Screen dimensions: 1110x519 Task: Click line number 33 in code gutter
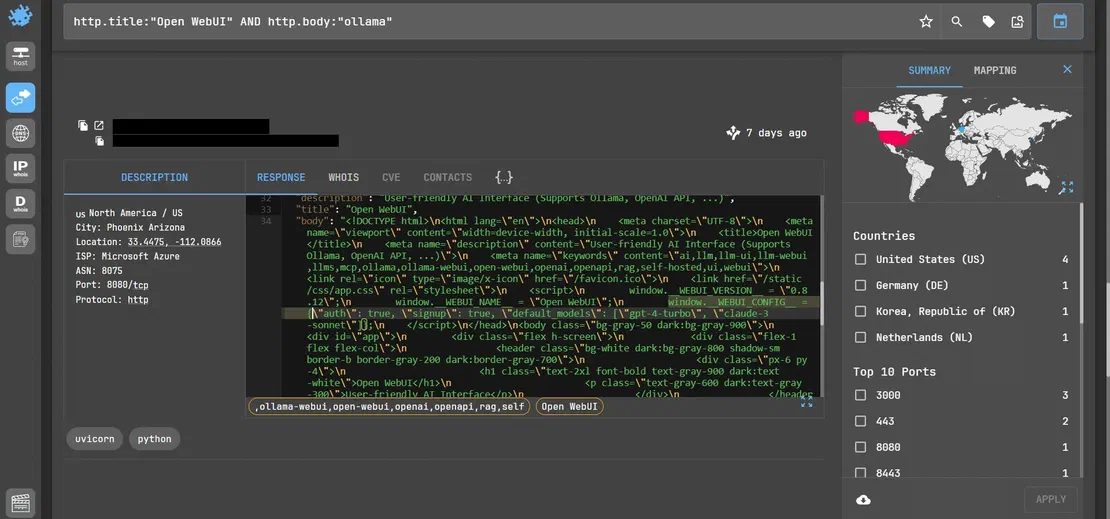click(266, 210)
